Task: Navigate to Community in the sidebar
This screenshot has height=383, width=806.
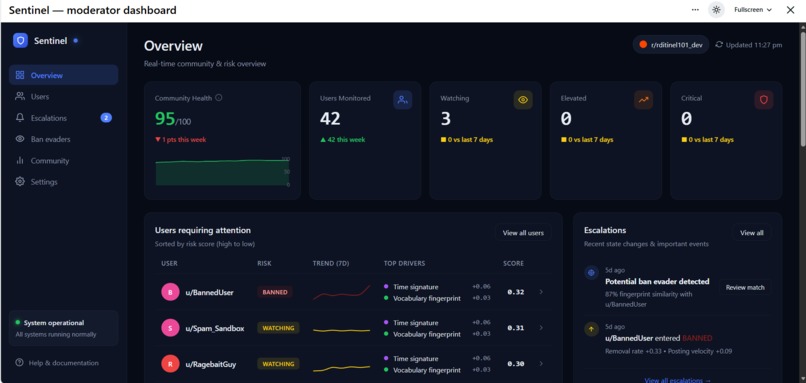Action: (64, 160)
